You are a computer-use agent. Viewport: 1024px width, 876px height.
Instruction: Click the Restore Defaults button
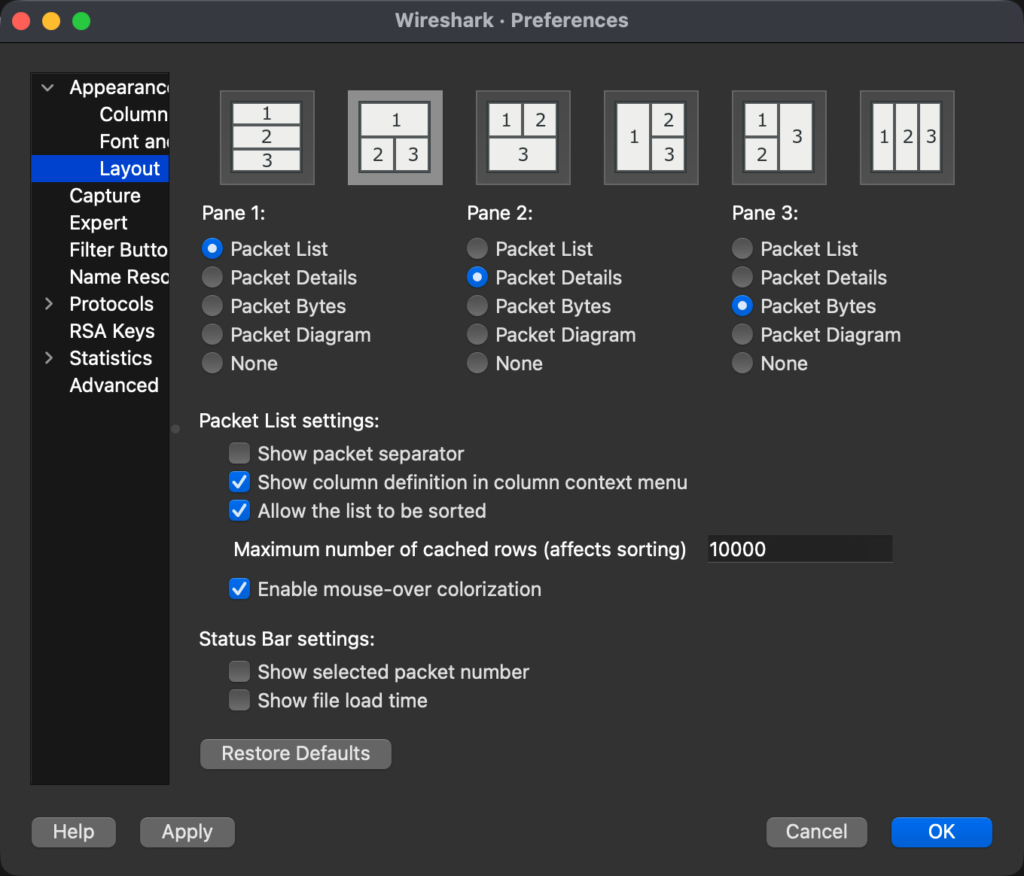coord(296,754)
